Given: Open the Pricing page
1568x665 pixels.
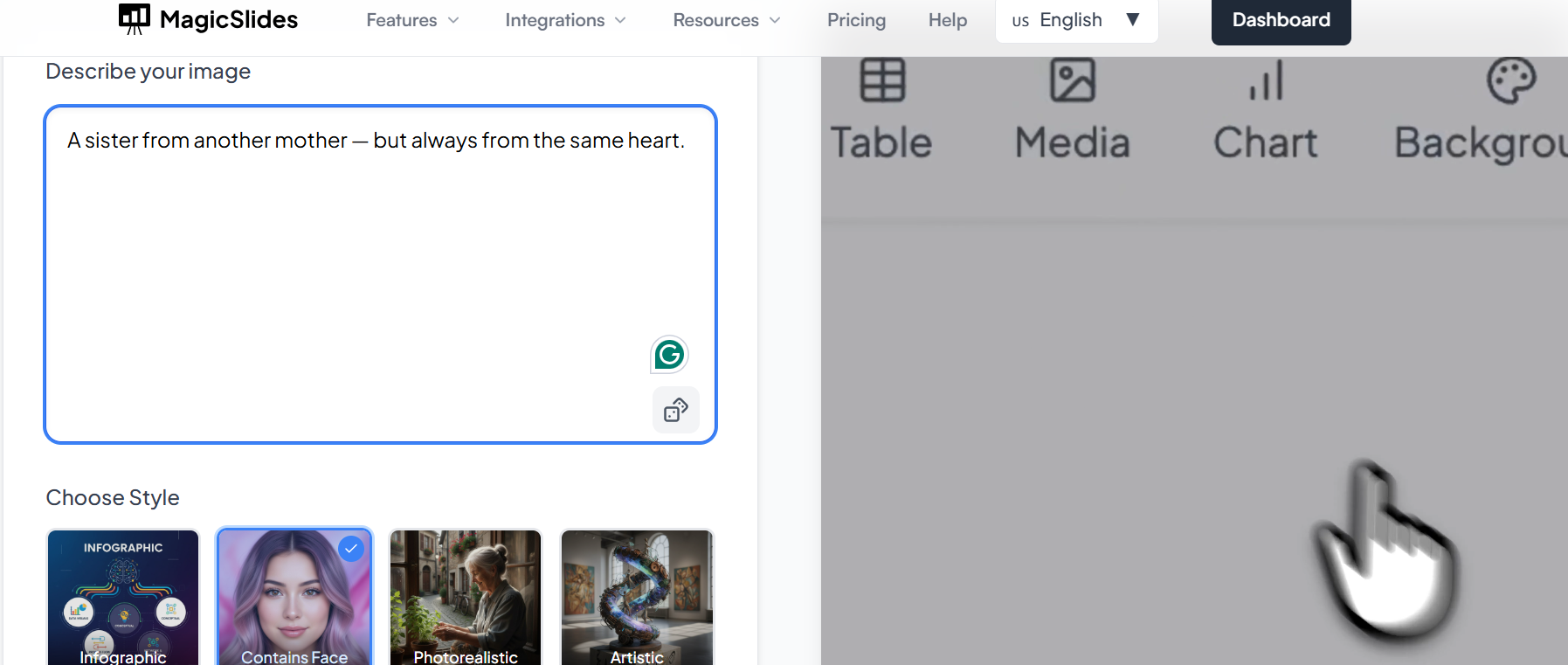Looking at the screenshot, I should point(856,20).
